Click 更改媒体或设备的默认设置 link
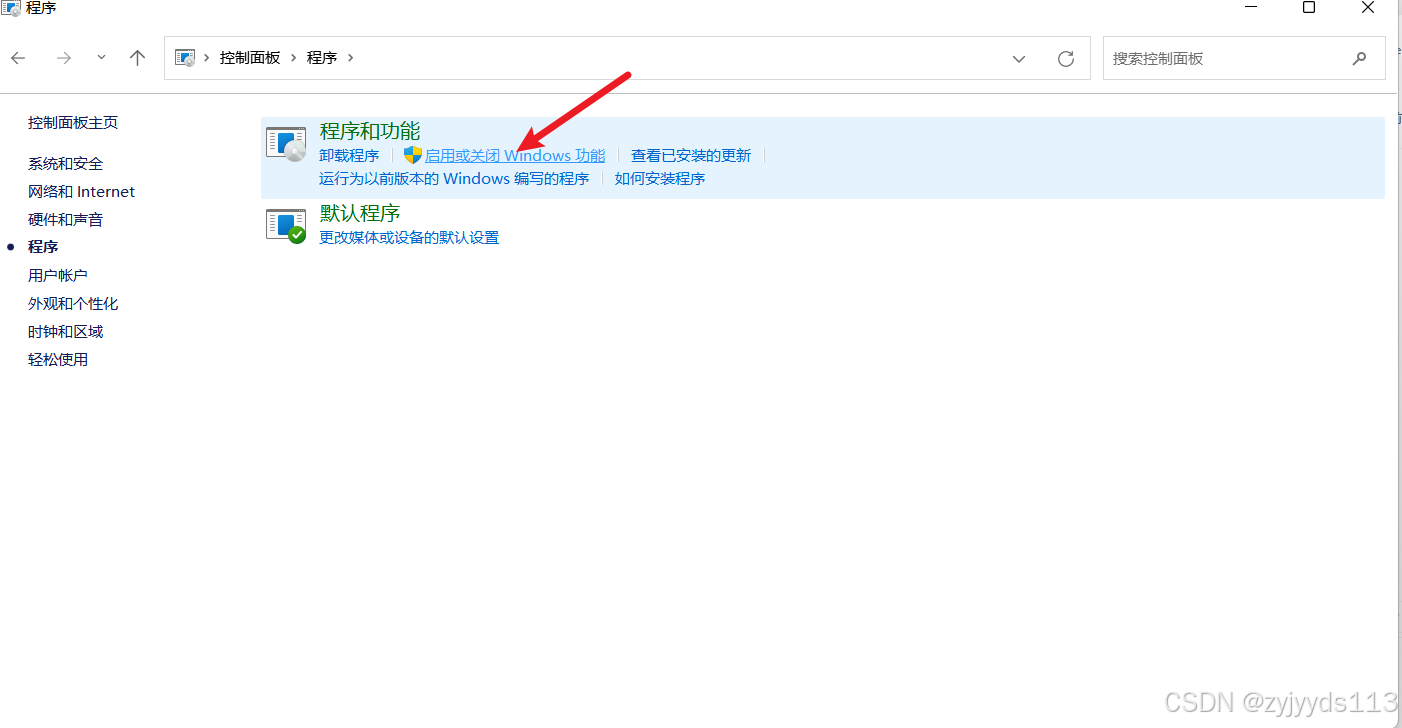This screenshot has width=1402, height=728. tap(409, 237)
